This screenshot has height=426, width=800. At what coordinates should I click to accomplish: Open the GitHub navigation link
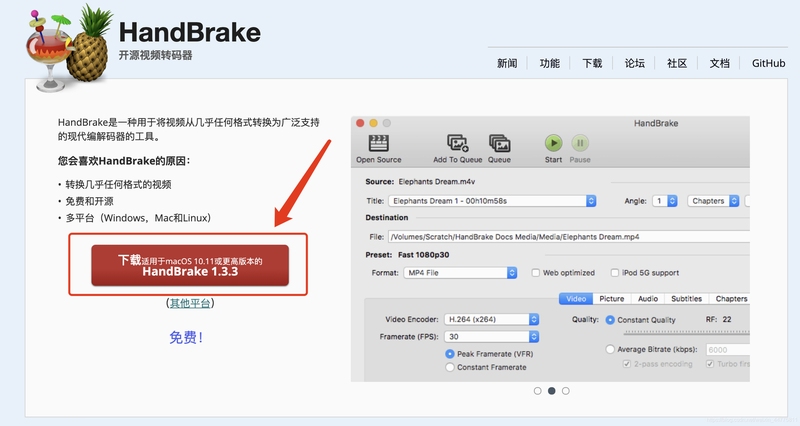coord(768,63)
